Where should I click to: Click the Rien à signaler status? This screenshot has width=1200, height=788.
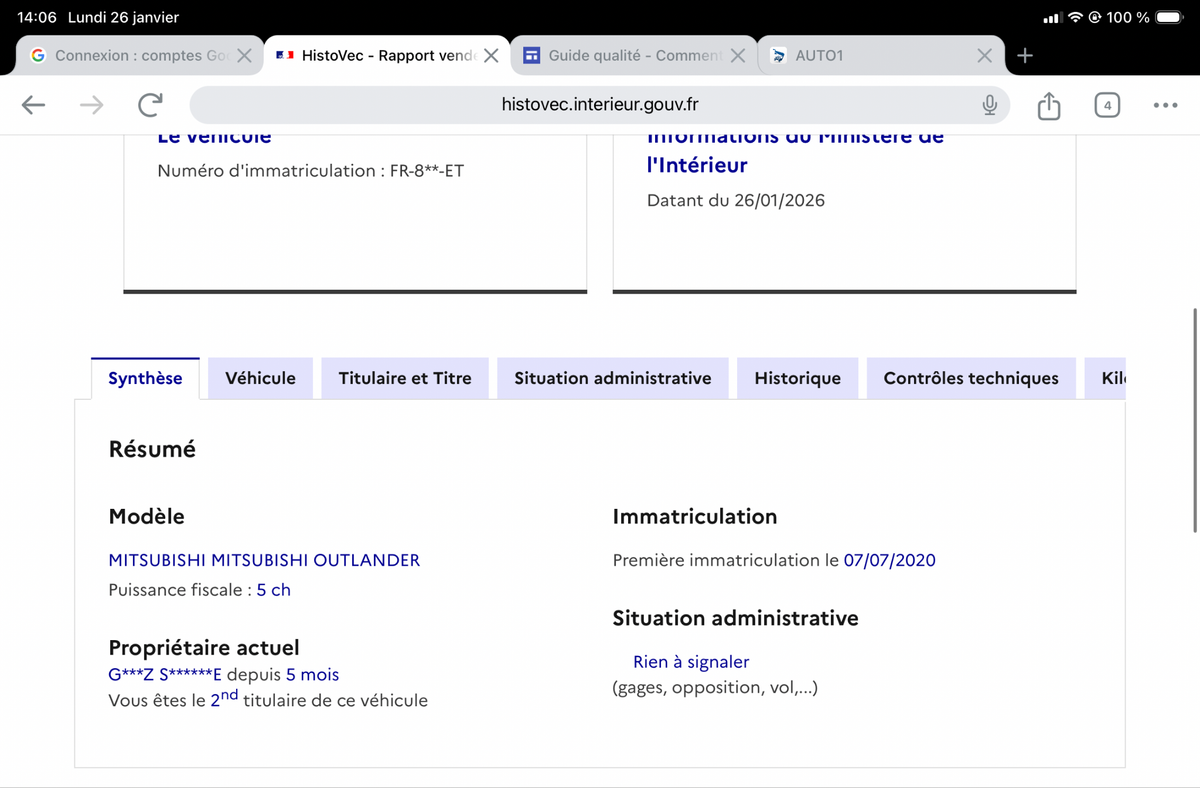691,662
